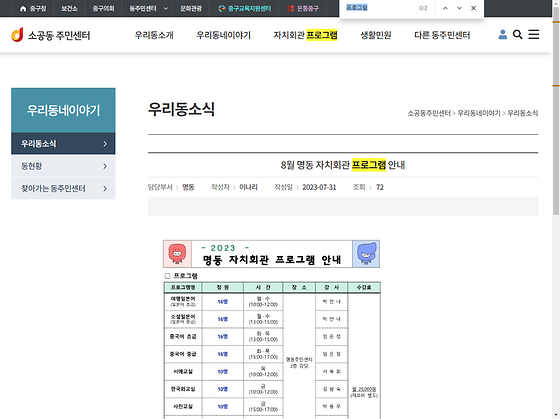The image size is (560, 419).
Task: Select 동현황 in the sidebar
Action: (63, 166)
